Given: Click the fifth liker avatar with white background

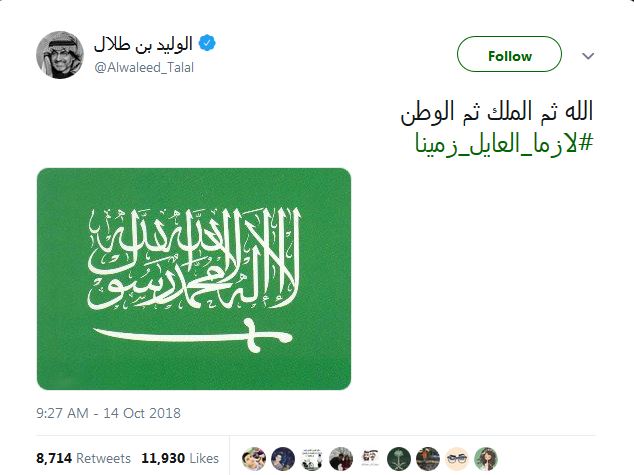Looking at the screenshot, I should 369,458.
